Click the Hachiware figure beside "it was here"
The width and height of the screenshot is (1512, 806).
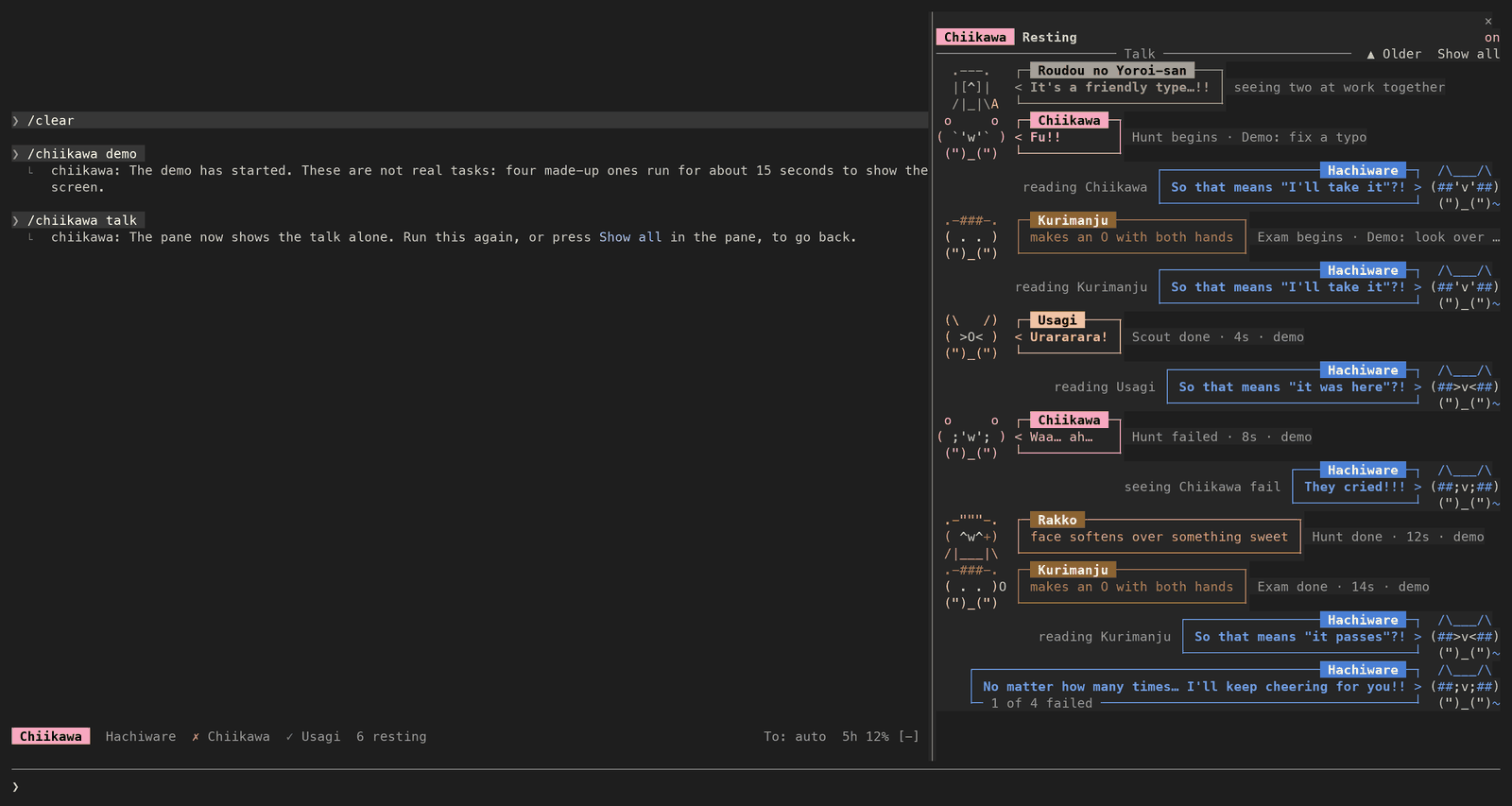[x=1465, y=386]
